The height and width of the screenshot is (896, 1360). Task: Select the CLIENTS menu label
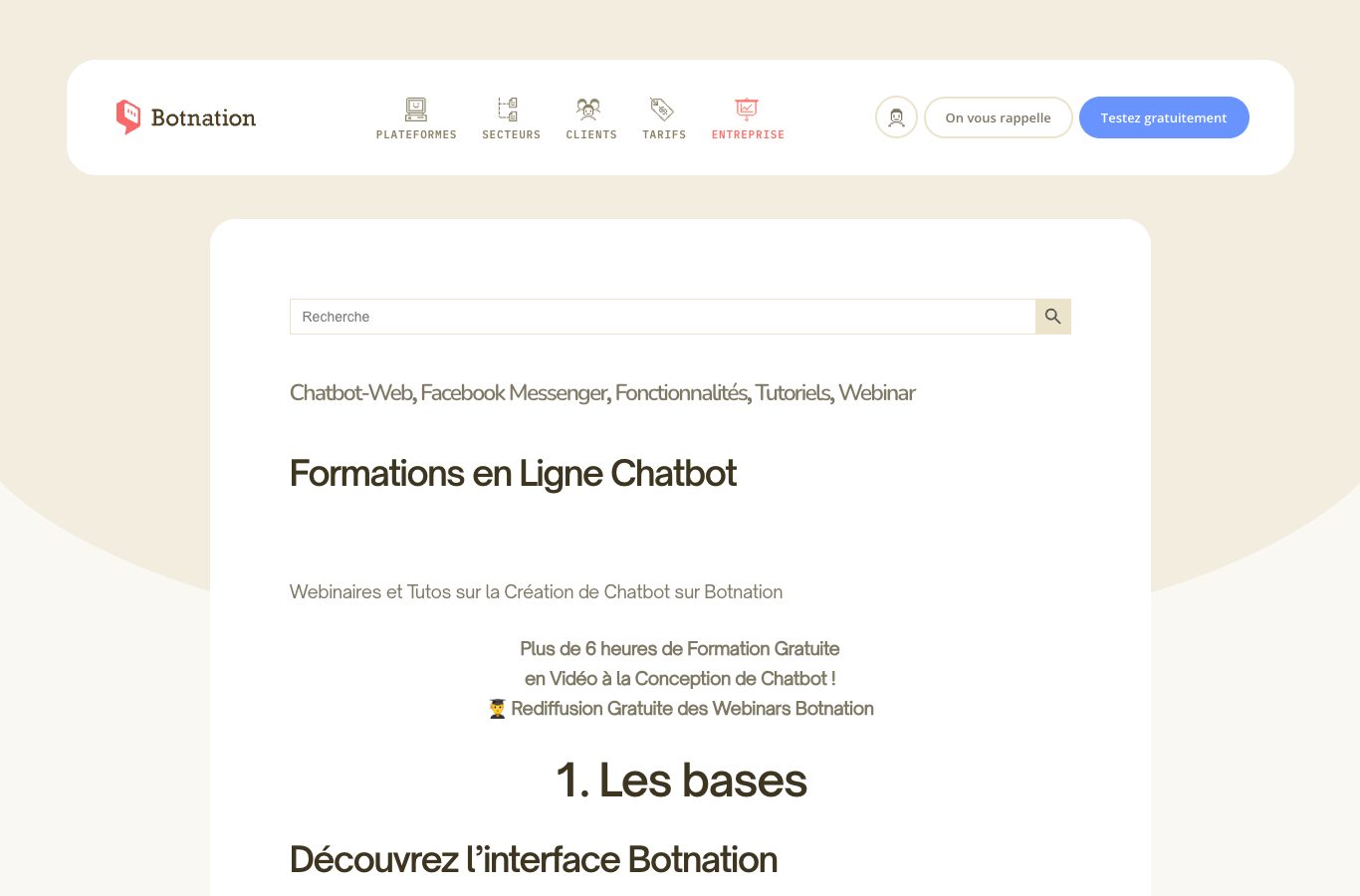click(x=591, y=134)
